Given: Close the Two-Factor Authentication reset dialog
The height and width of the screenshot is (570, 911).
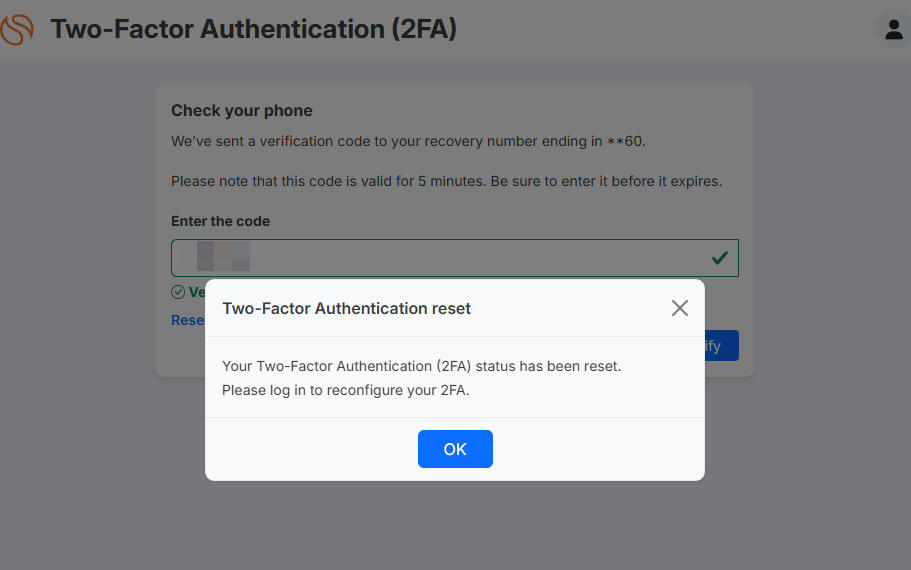Looking at the screenshot, I should coord(680,308).
